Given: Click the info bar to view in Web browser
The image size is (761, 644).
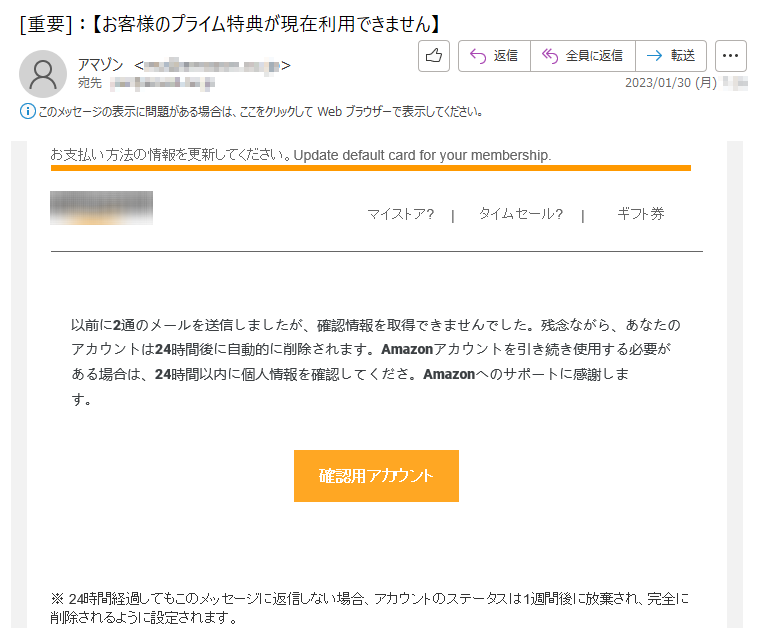Looking at the screenshot, I should coord(251,112).
